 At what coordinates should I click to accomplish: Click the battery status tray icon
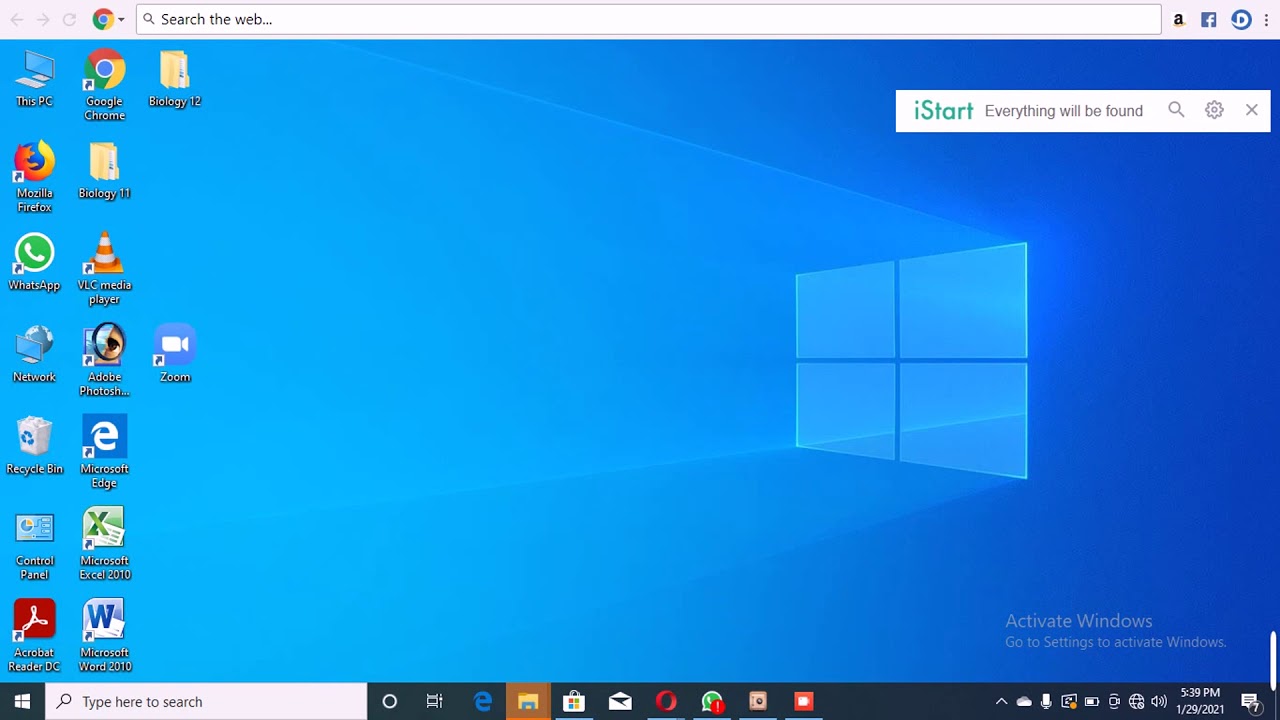(x=1091, y=701)
